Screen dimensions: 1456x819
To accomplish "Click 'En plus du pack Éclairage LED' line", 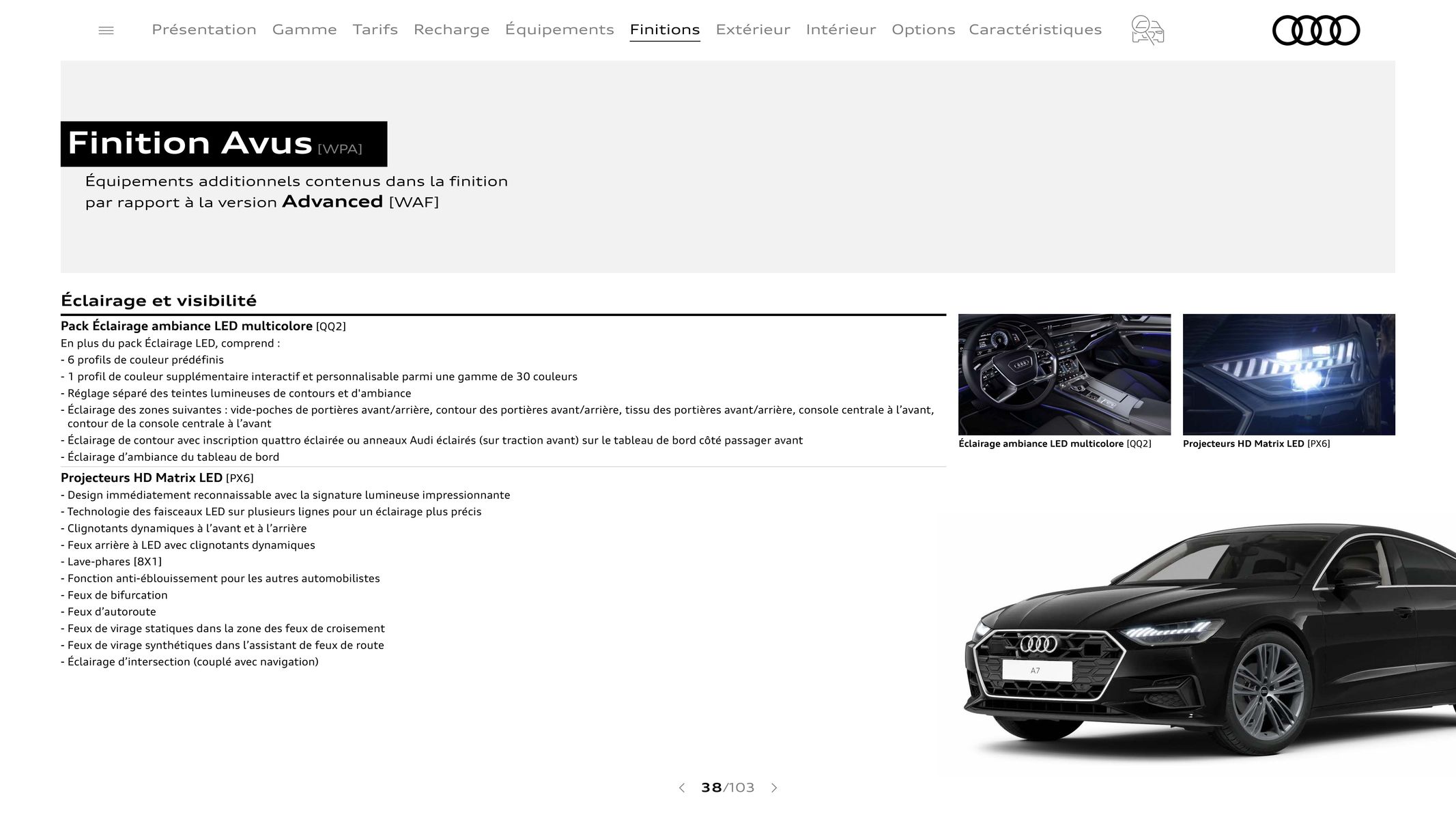I will pos(171,343).
